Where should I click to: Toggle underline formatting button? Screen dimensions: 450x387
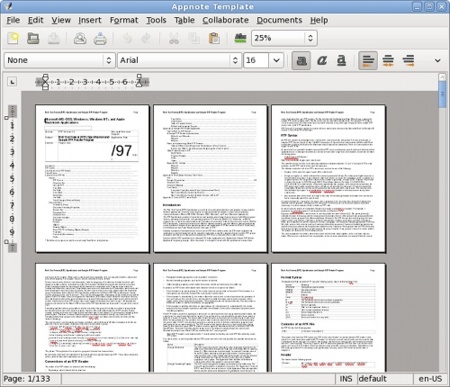341,60
